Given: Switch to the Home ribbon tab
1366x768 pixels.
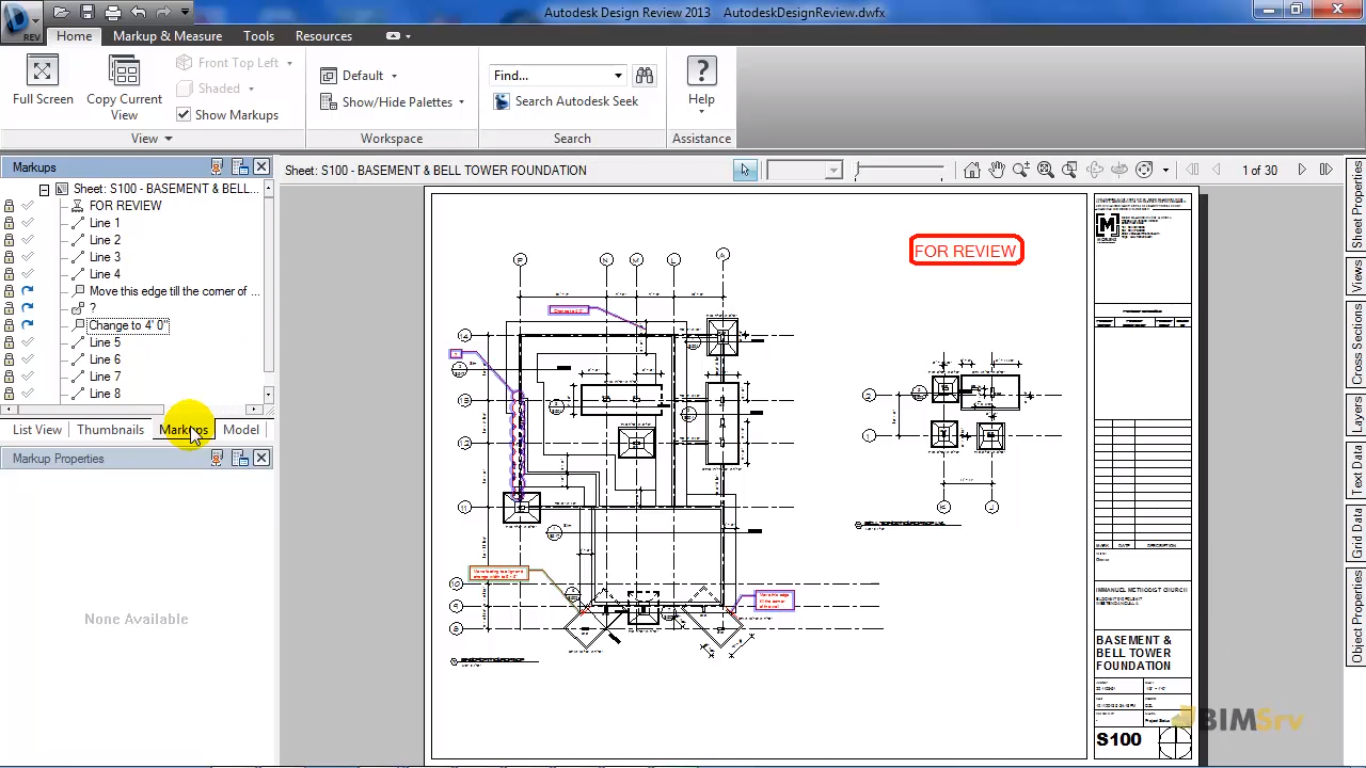Looking at the screenshot, I should (x=74, y=36).
